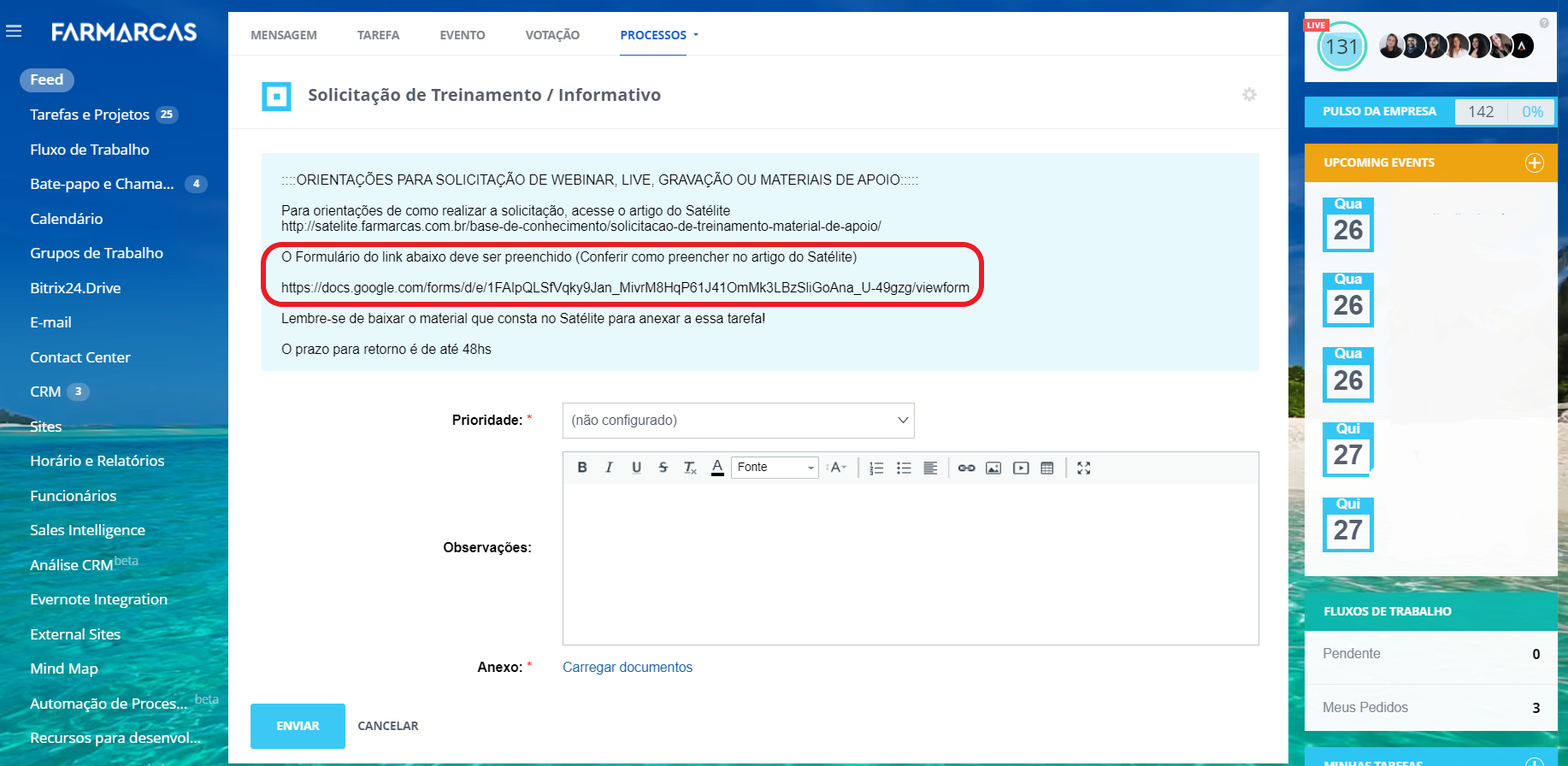This screenshot has height=766, width=1568.
Task: Click inside the Observações text area
Action: (910, 563)
